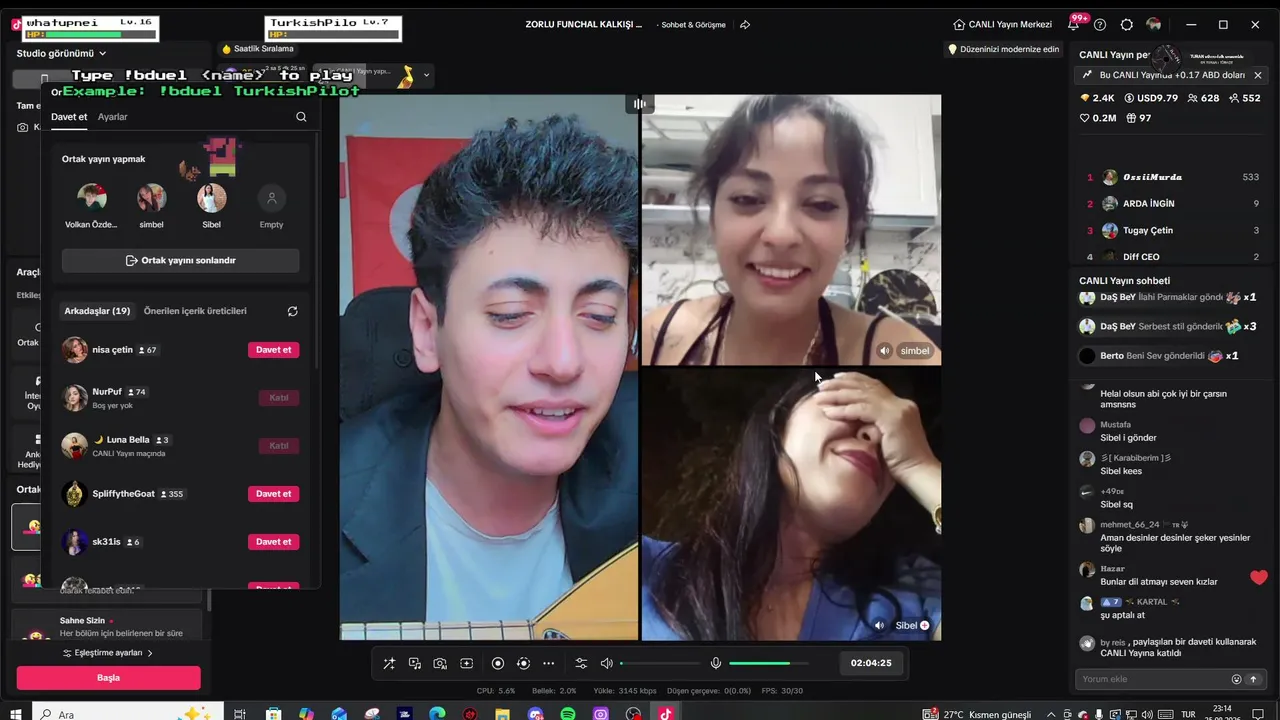Open the three-dot more options menu
The width and height of the screenshot is (1280, 720).
(548, 663)
